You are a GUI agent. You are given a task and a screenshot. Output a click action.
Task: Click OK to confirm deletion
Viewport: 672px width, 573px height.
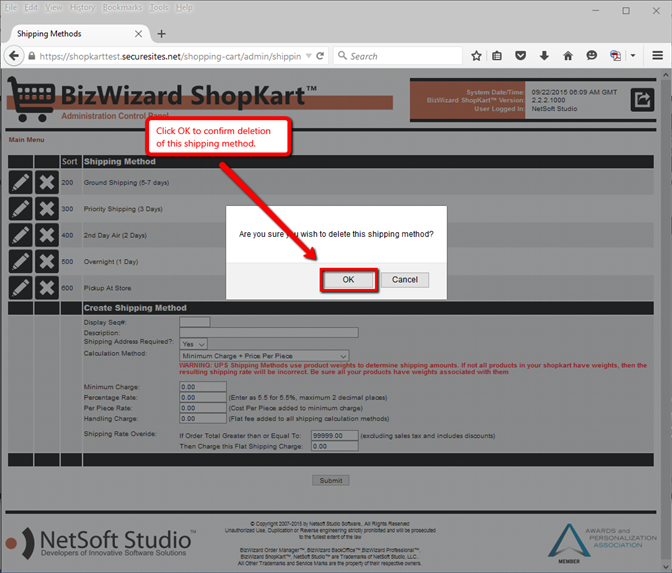coord(348,280)
